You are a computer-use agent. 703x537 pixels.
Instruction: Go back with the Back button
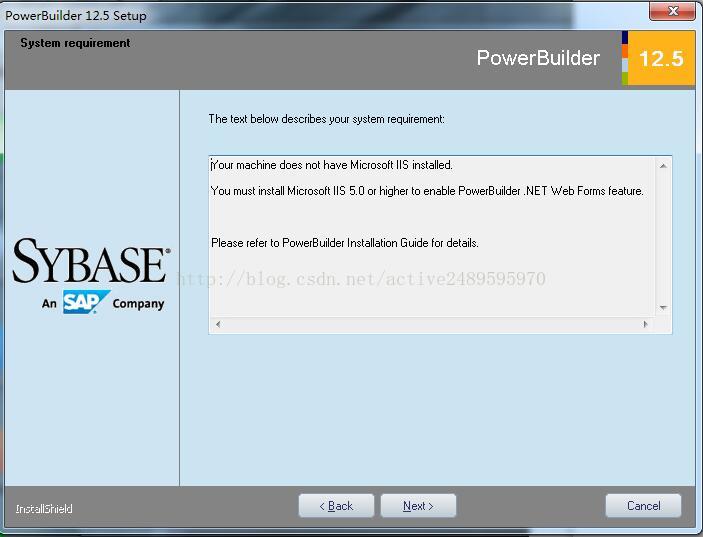[x=336, y=506]
